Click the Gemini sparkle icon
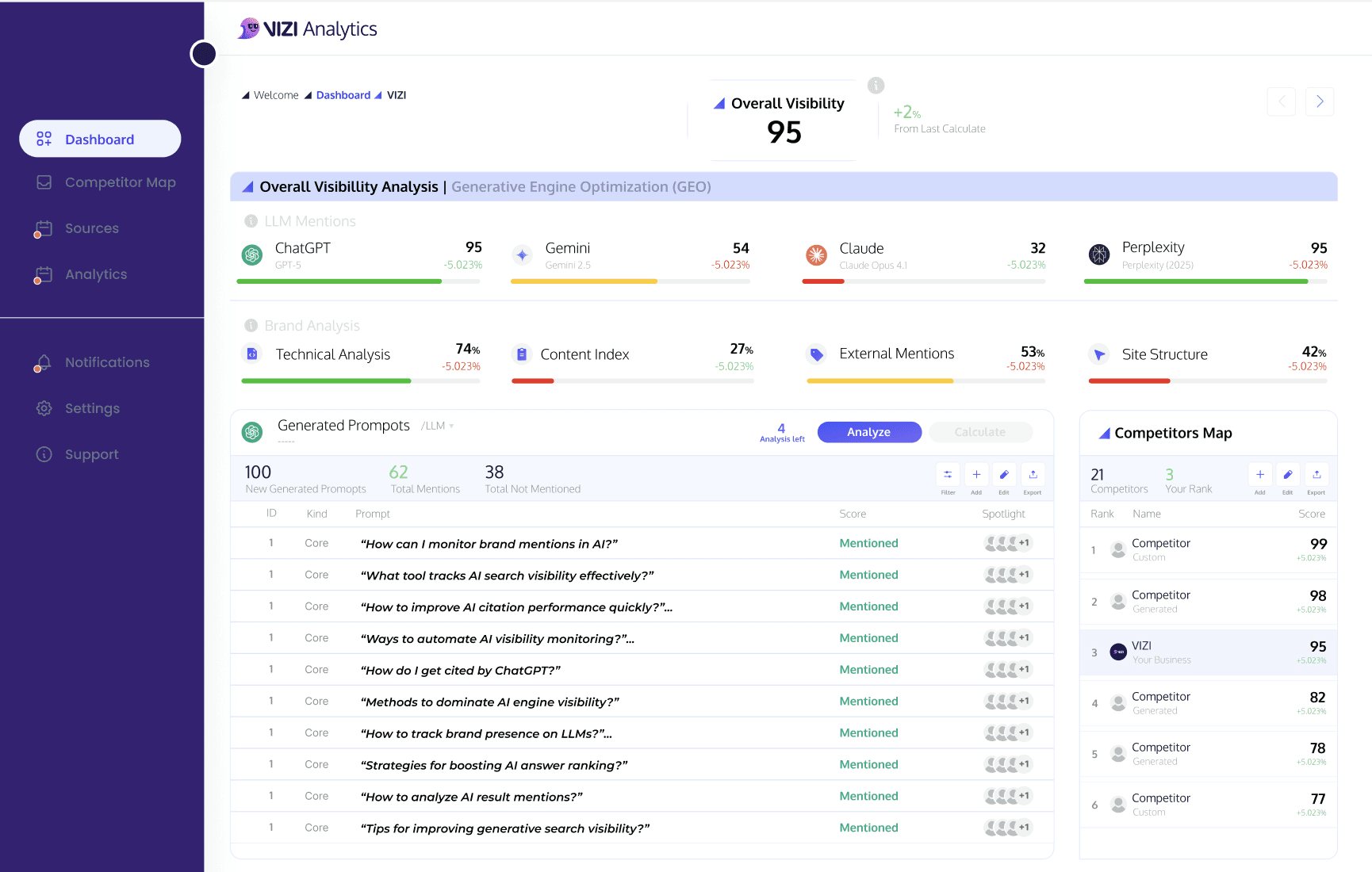 pyautogui.click(x=522, y=254)
